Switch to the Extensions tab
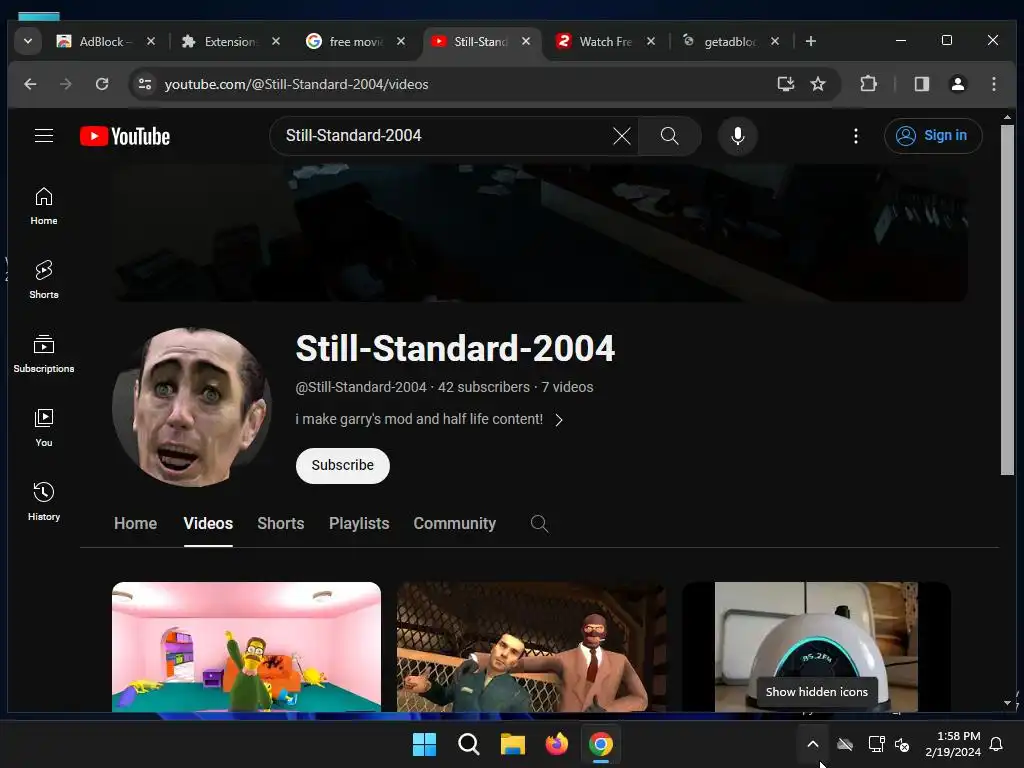This screenshot has height=768, width=1024. click(x=222, y=41)
